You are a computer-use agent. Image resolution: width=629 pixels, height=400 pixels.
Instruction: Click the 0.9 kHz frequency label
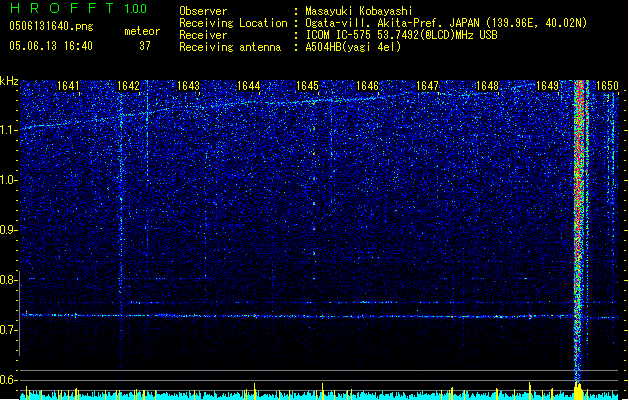[9, 230]
